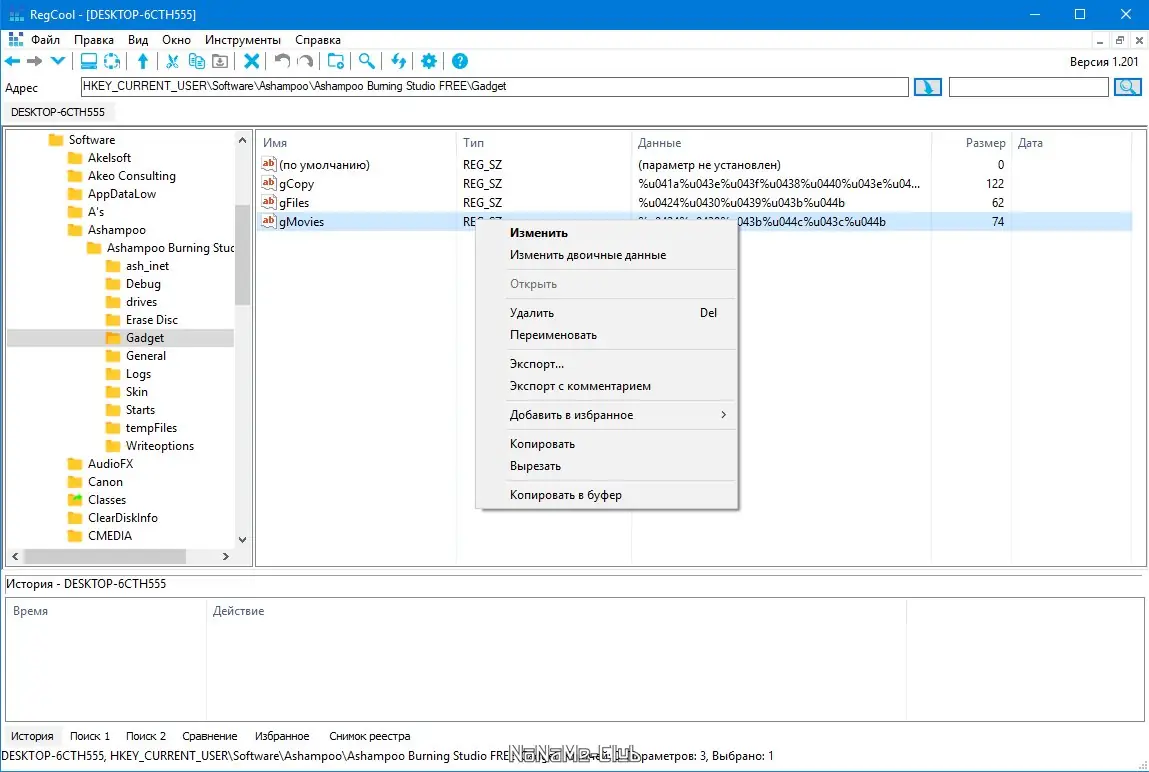Click the Redo icon

pyautogui.click(x=306, y=62)
